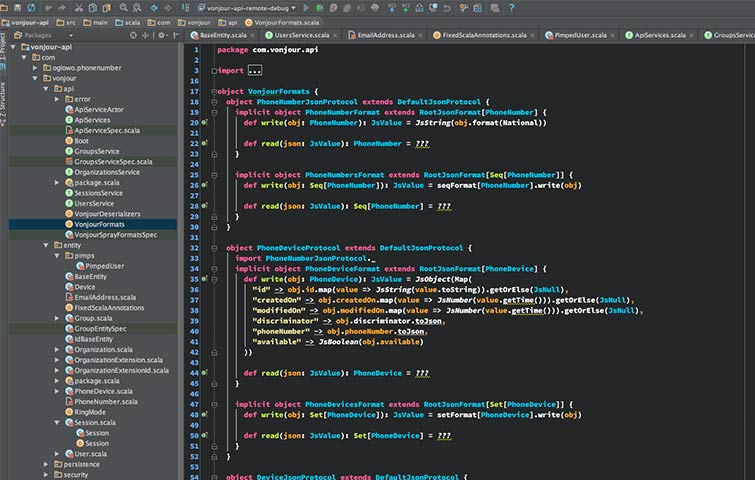The width and height of the screenshot is (755, 480).
Task: Click scroll-from-source target icon in Packages panel
Action: click(x=133, y=35)
